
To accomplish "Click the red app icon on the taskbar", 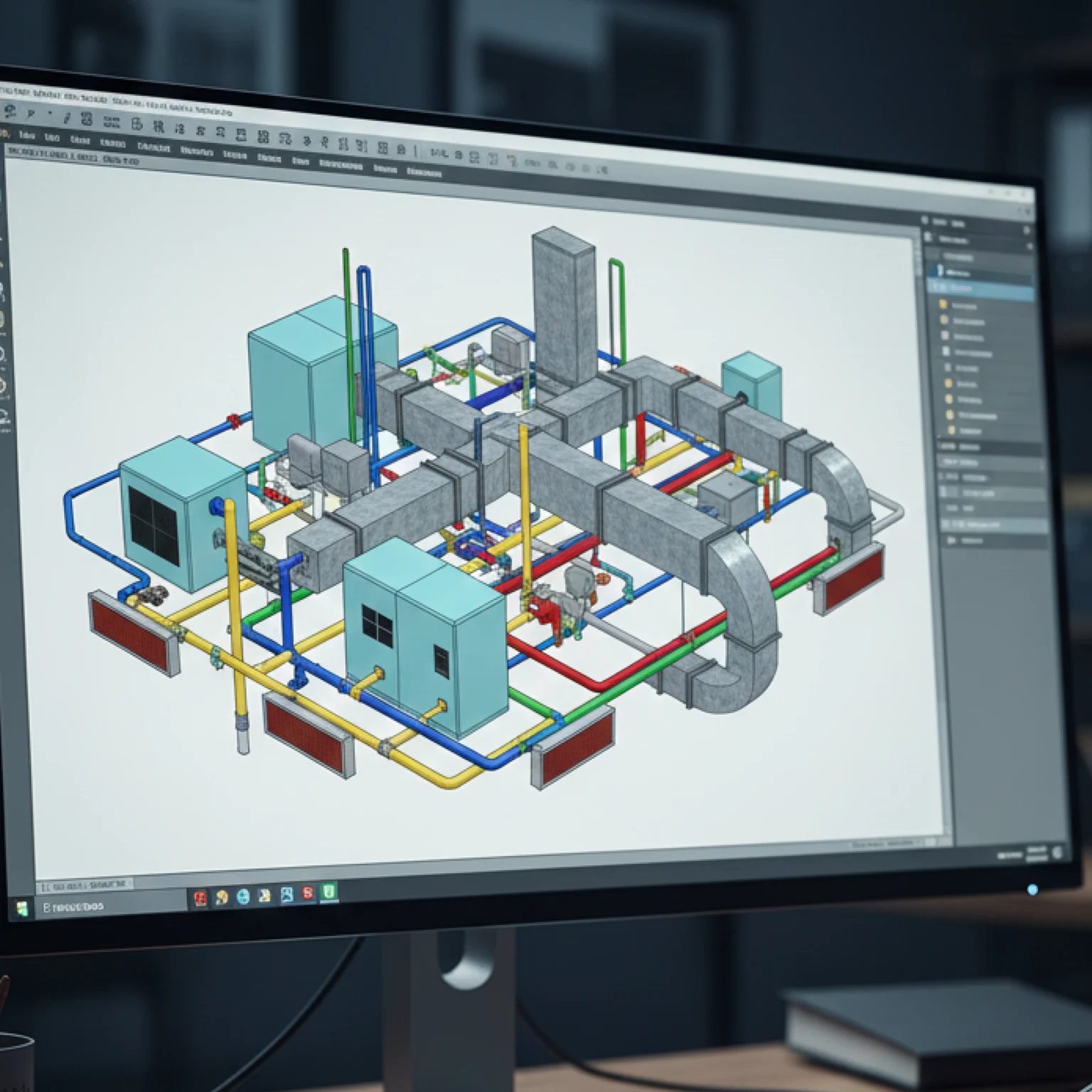I will 200,899.
